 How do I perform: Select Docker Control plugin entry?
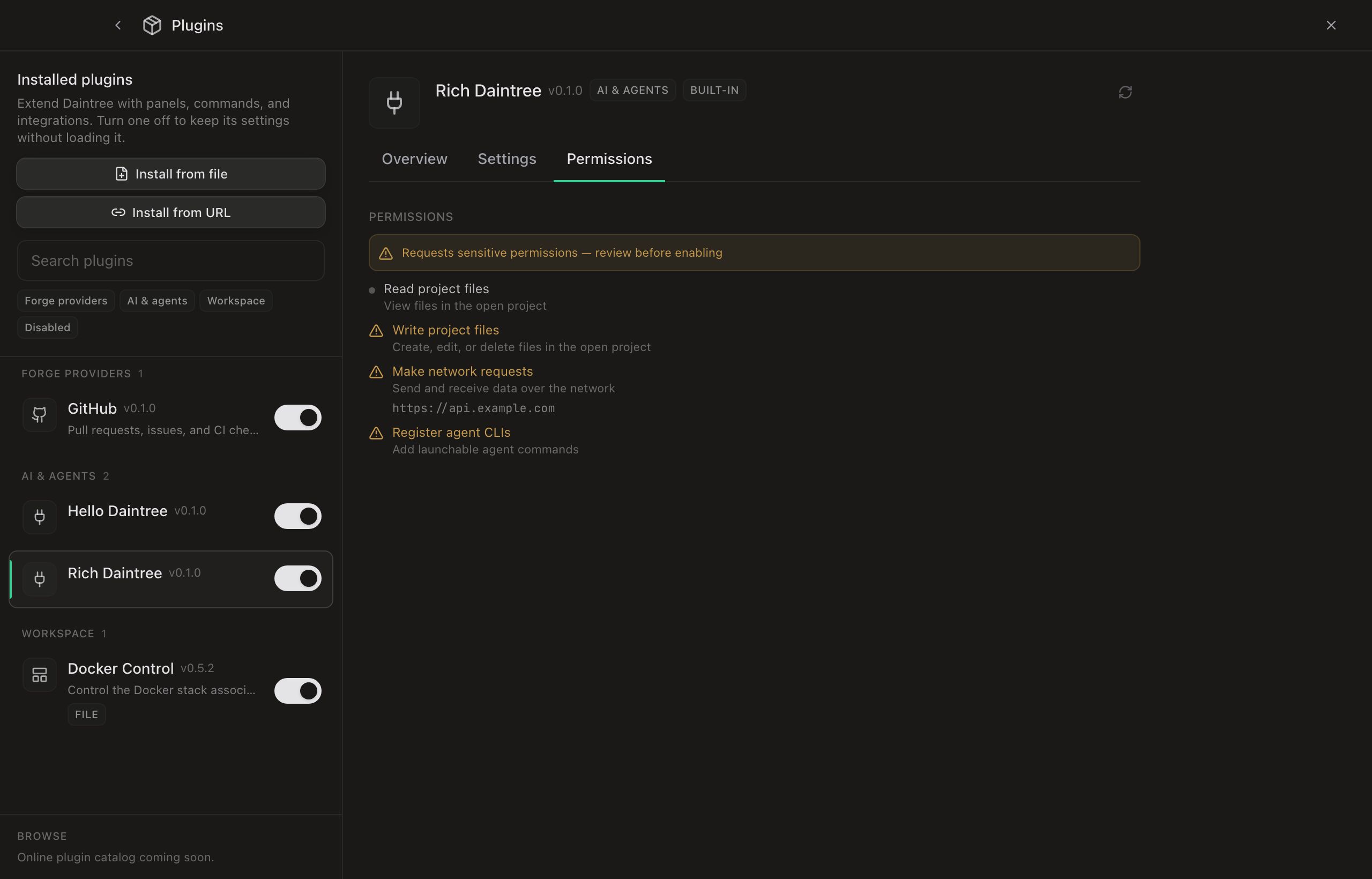pos(170,691)
